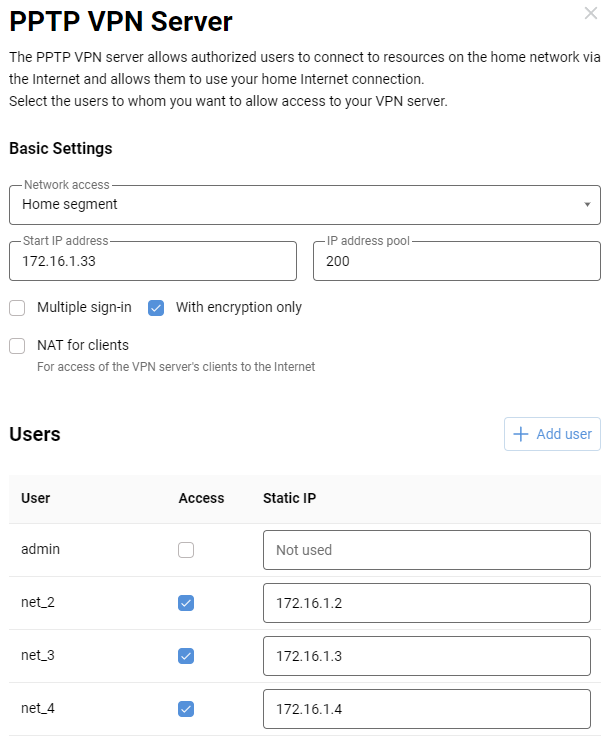This screenshot has height=741, width=610.
Task: Click the Start IP address field
Action: pos(153,261)
